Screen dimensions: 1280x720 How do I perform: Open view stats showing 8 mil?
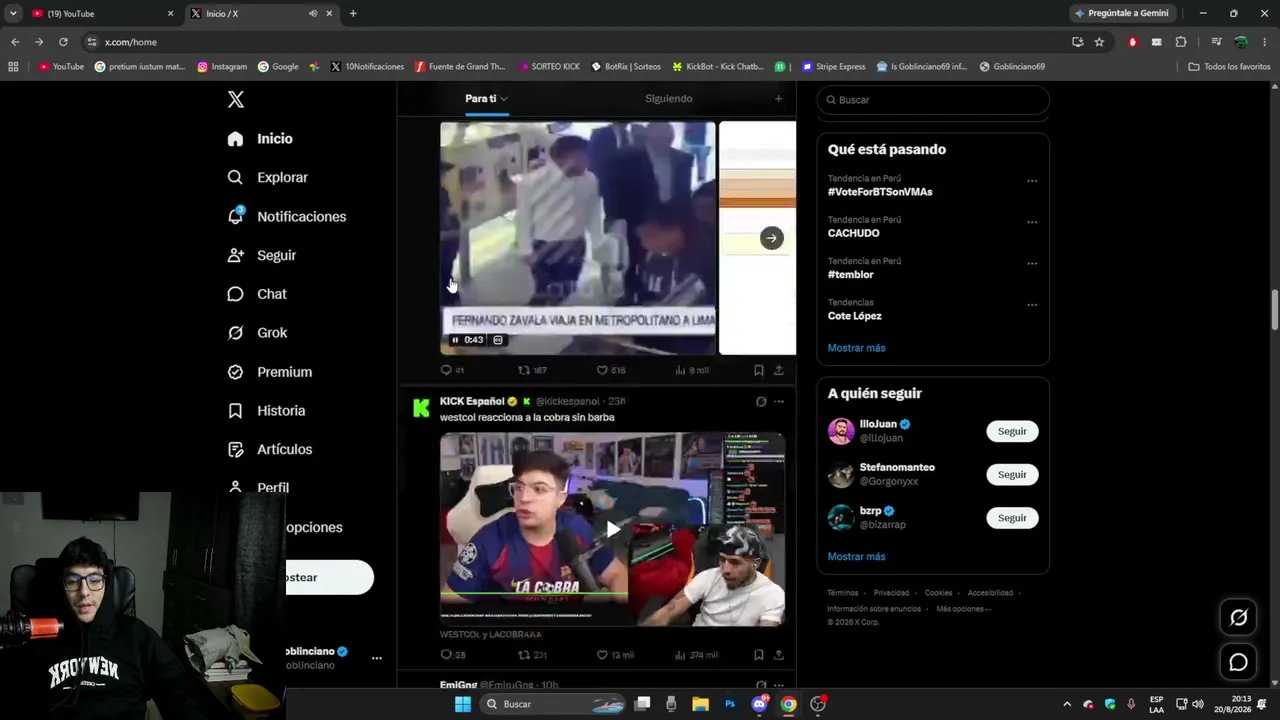(x=692, y=370)
